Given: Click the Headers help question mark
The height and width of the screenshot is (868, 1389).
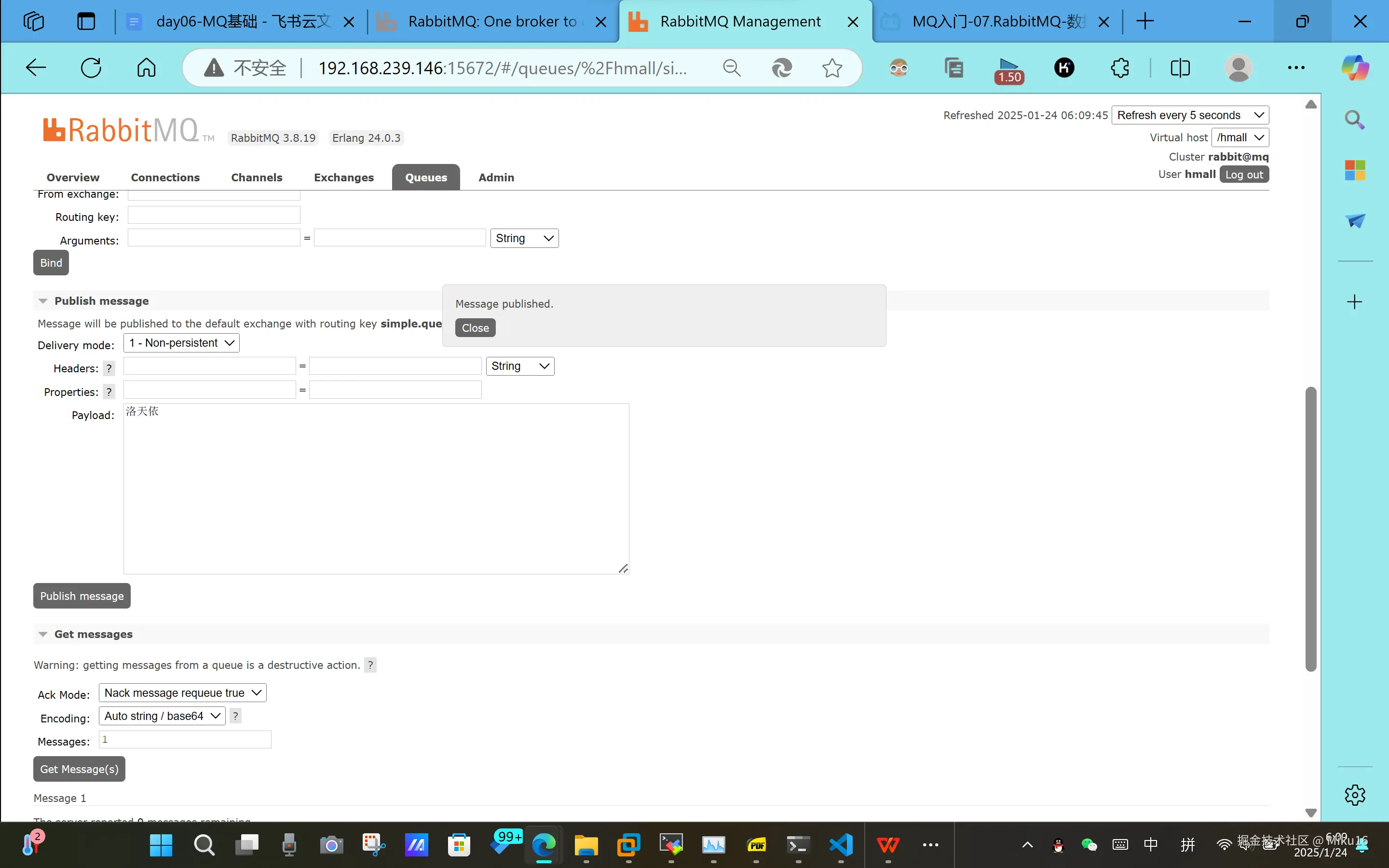Looking at the screenshot, I should pyautogui.click(x=109, y=368).
